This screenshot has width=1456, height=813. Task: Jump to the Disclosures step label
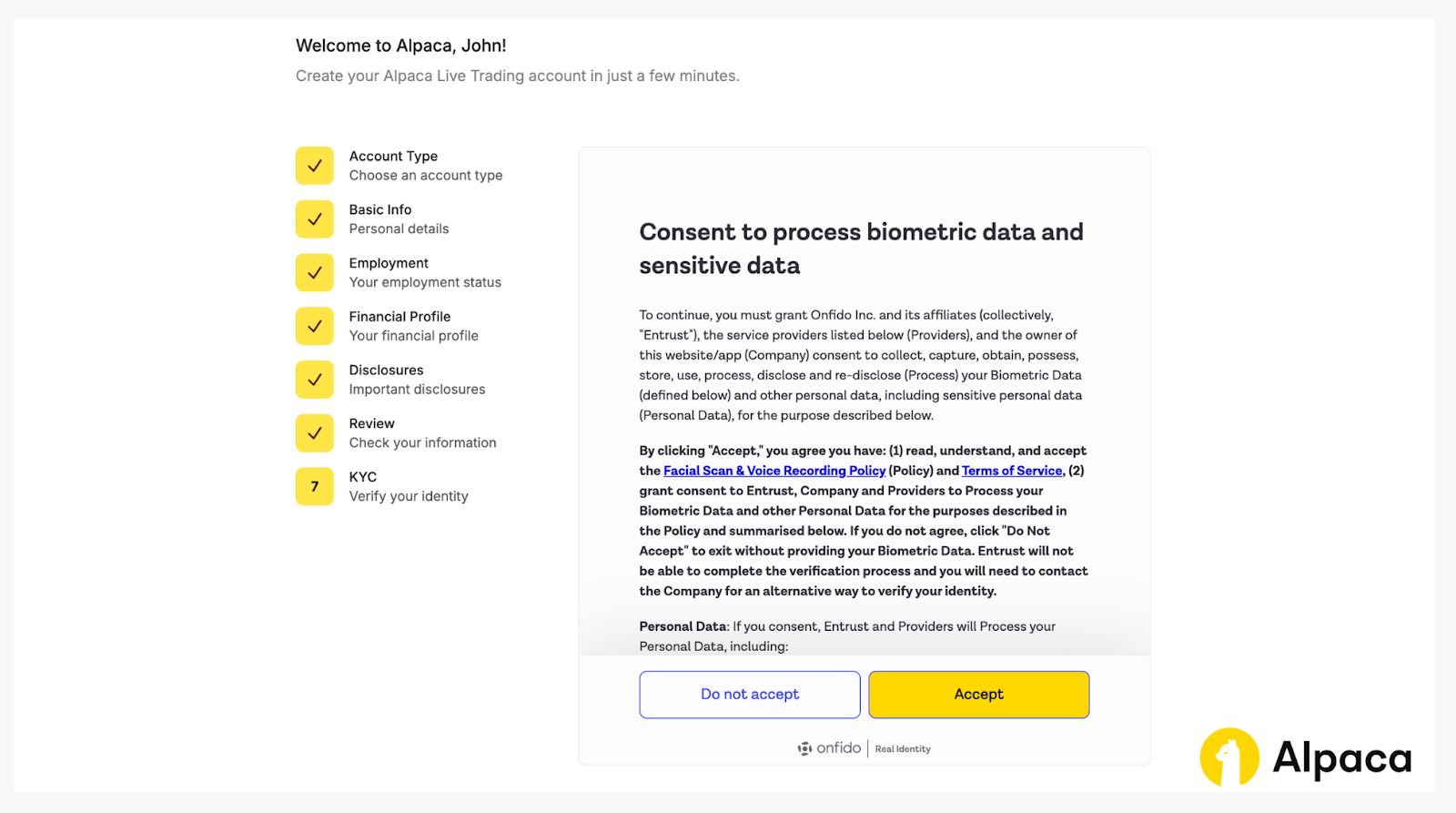386,371
